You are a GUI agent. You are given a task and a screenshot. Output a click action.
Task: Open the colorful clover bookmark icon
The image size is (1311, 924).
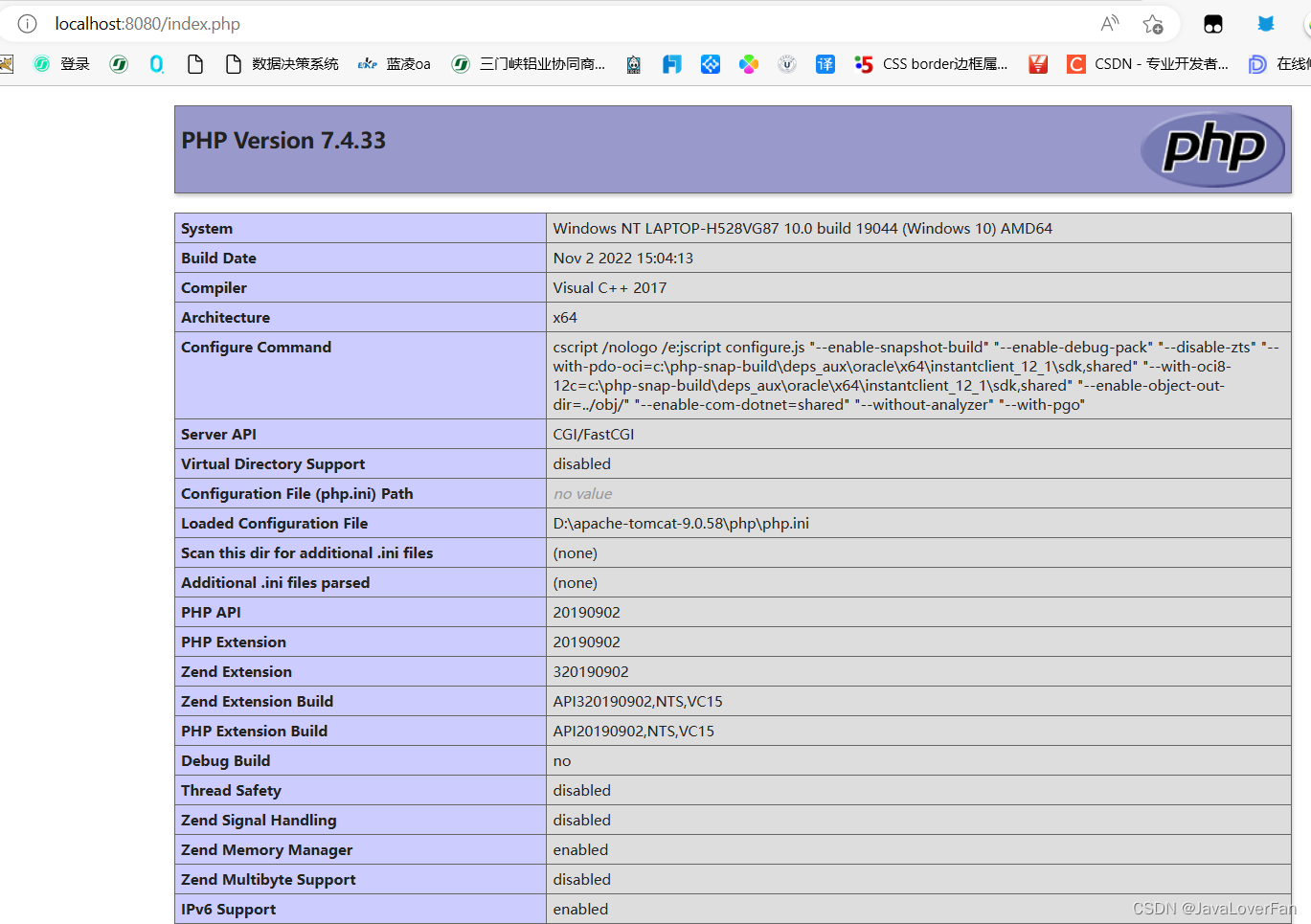(x=749, y=64)
